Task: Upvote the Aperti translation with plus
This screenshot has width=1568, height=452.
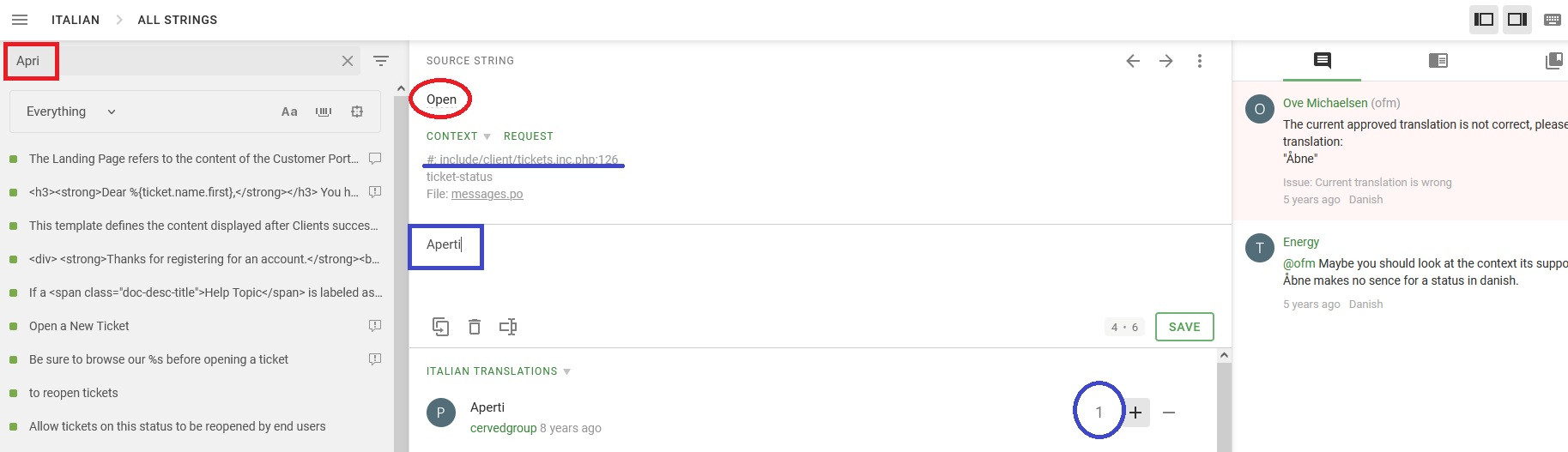Action: (1135, 413)
